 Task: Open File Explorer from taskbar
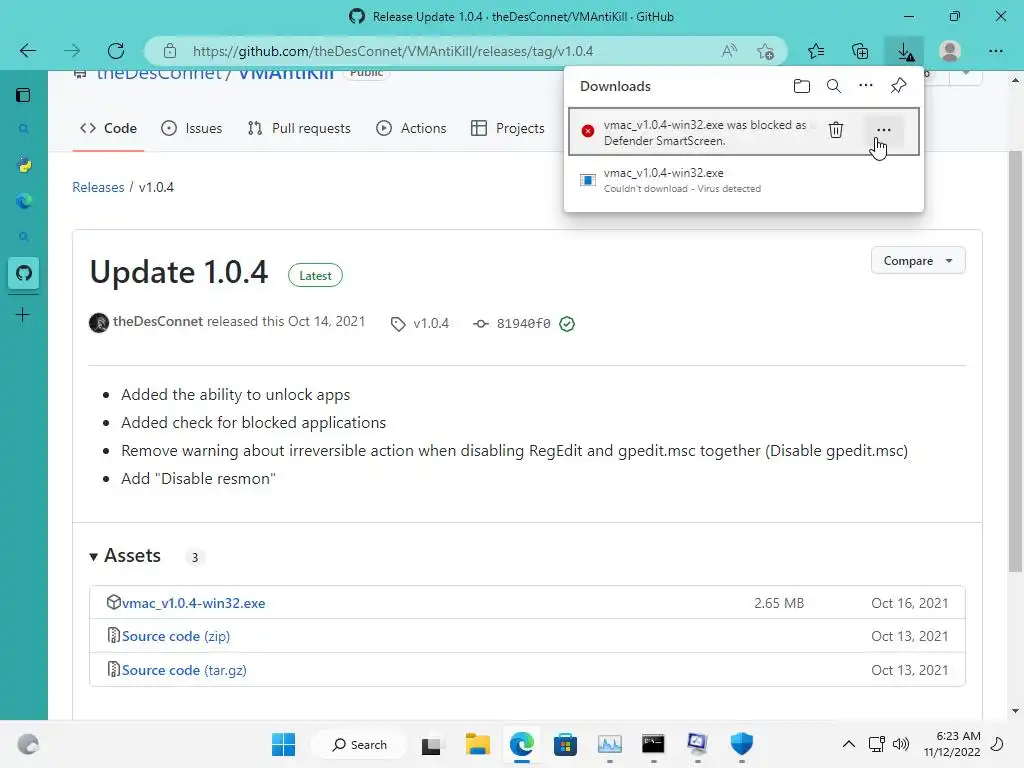tap(477, 744)
